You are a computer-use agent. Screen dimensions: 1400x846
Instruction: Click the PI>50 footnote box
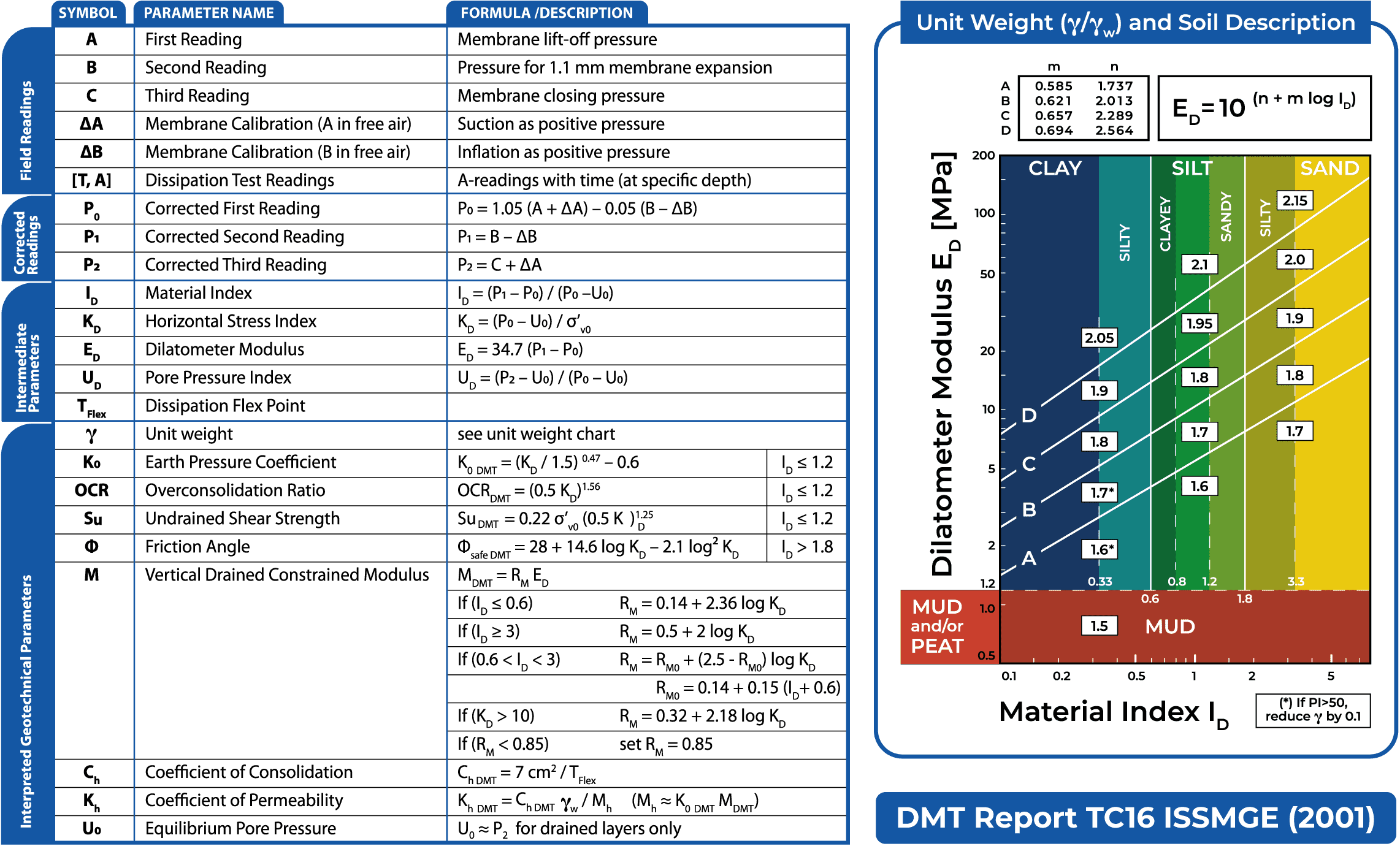click(1312, 710)
